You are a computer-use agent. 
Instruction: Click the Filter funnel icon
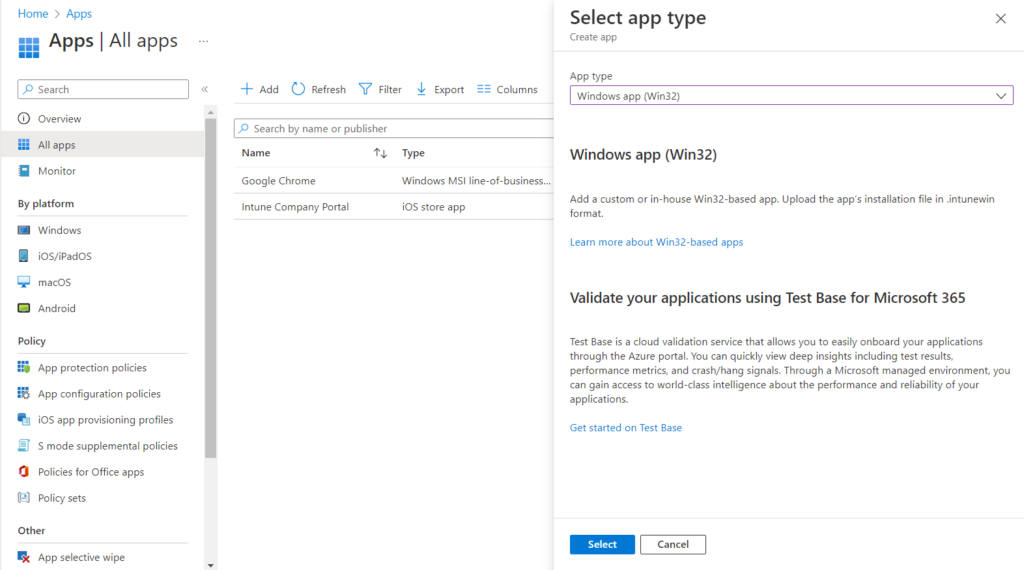coord(366,89)
